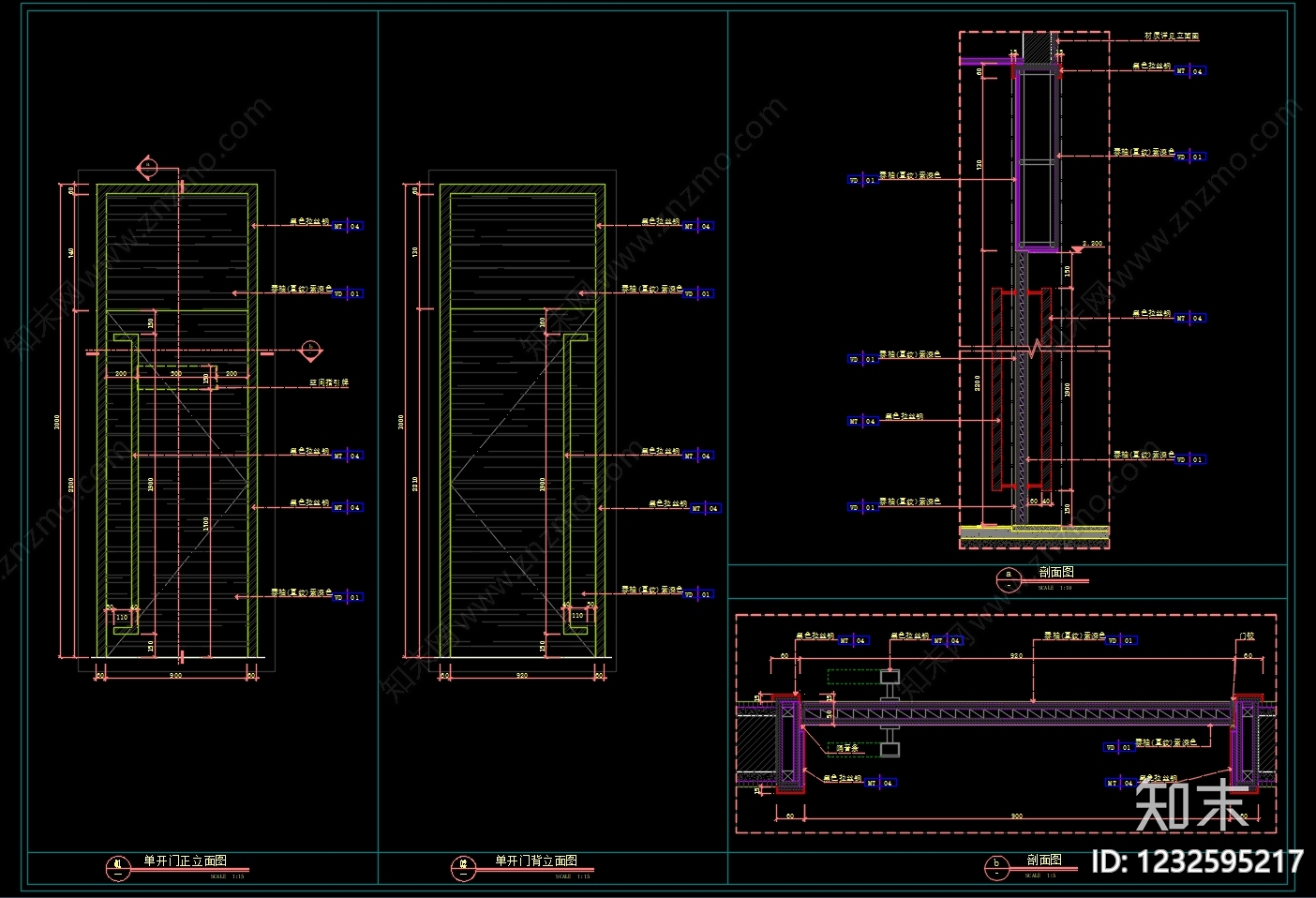1316x898 pixels.
Task: Click the 剖面图 title with SCALE 1:10
Action: coord(1056,572)
